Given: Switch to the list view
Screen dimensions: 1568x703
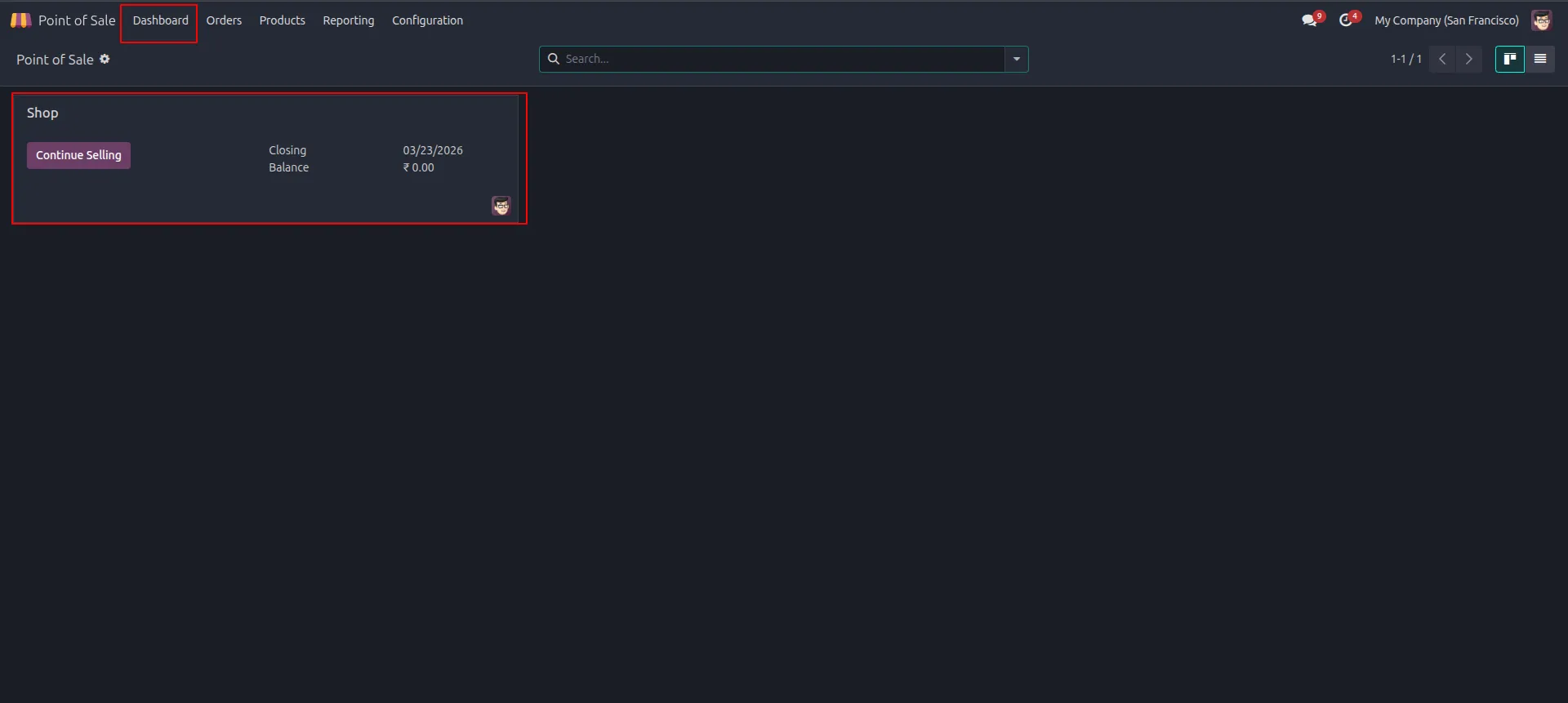Looking at the screenshot, I should (1540, 59).
